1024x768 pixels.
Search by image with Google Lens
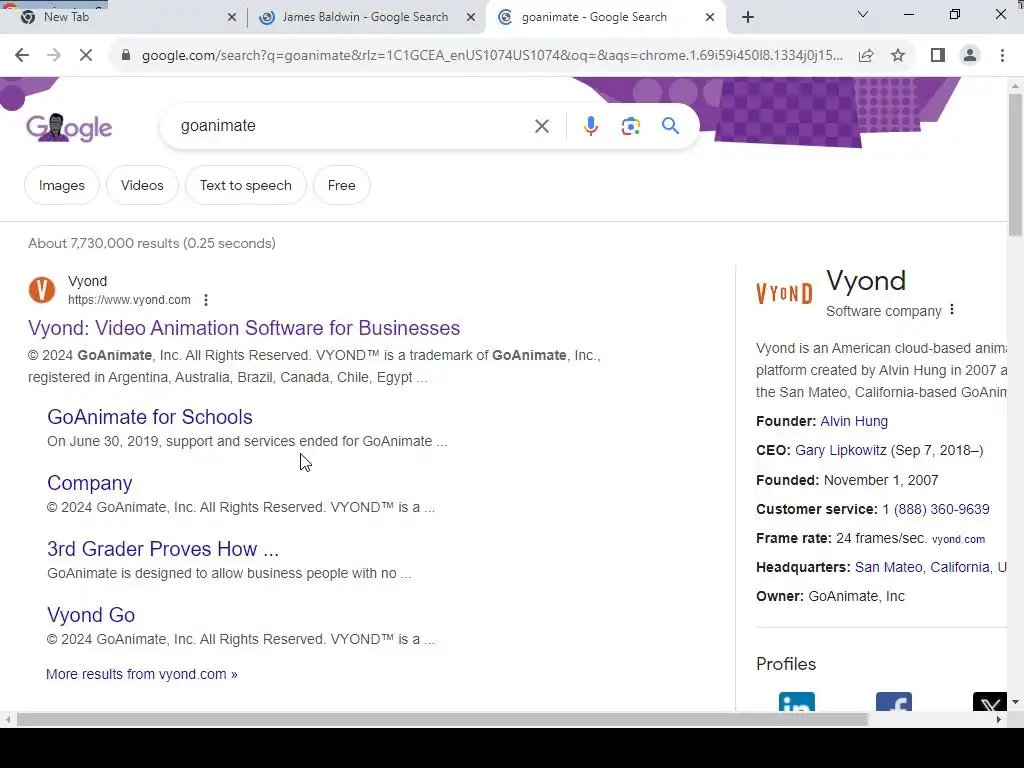[630, 126]
